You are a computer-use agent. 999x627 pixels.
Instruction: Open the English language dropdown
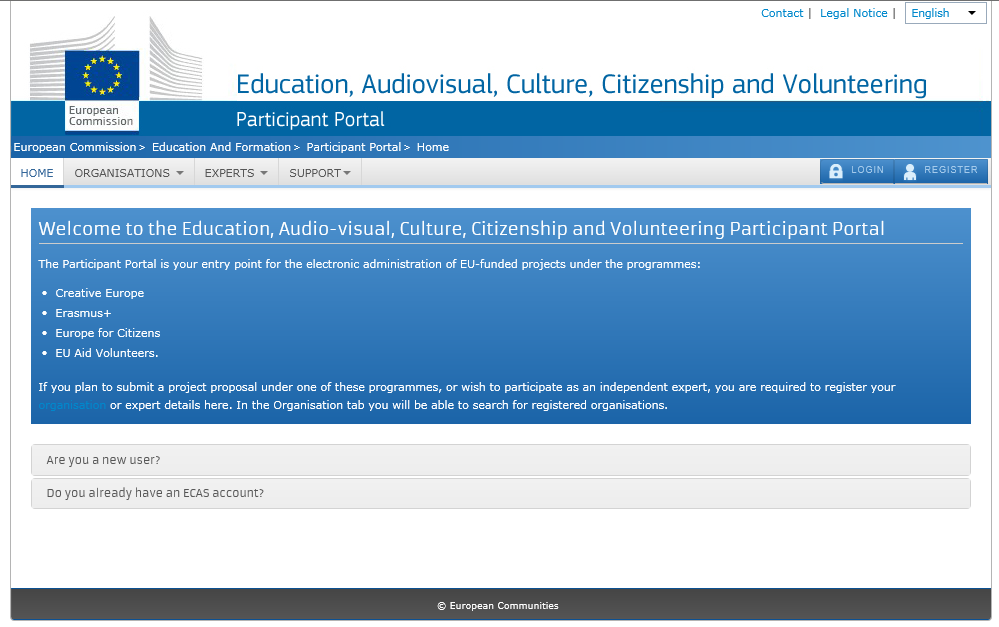tap(945, 13)
